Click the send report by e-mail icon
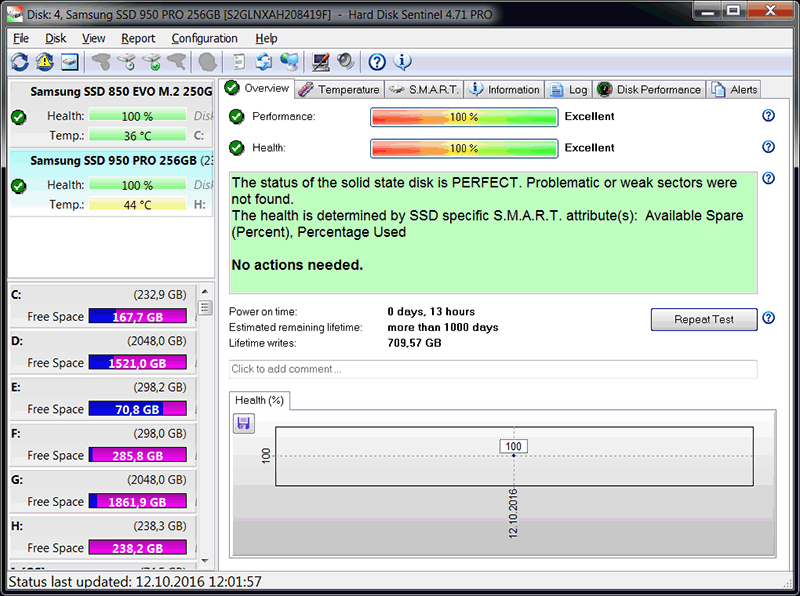This screenshot has height=596, width=800. tap(264, 62)
